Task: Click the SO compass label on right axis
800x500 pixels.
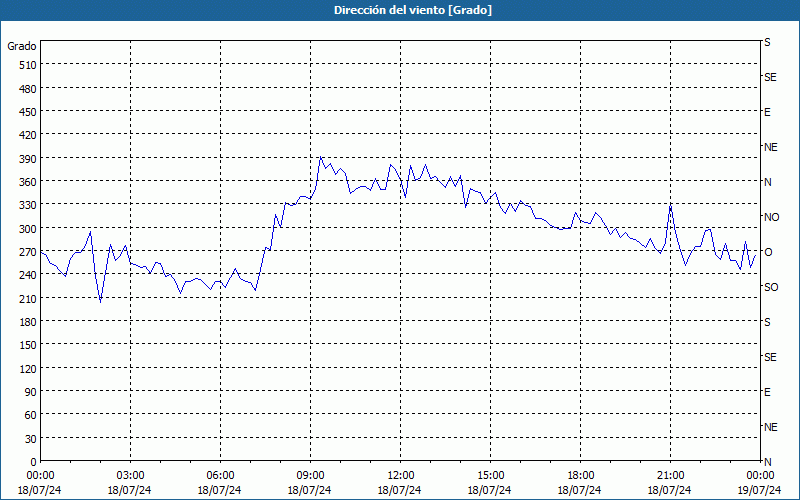Action: point(771,287)
